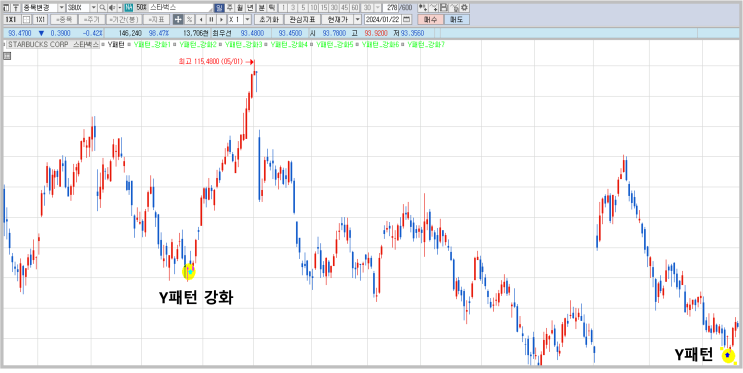The width and height of the screenshot is (743, 373).
Task: Click the pause playback button
Action: coord(211,19)
